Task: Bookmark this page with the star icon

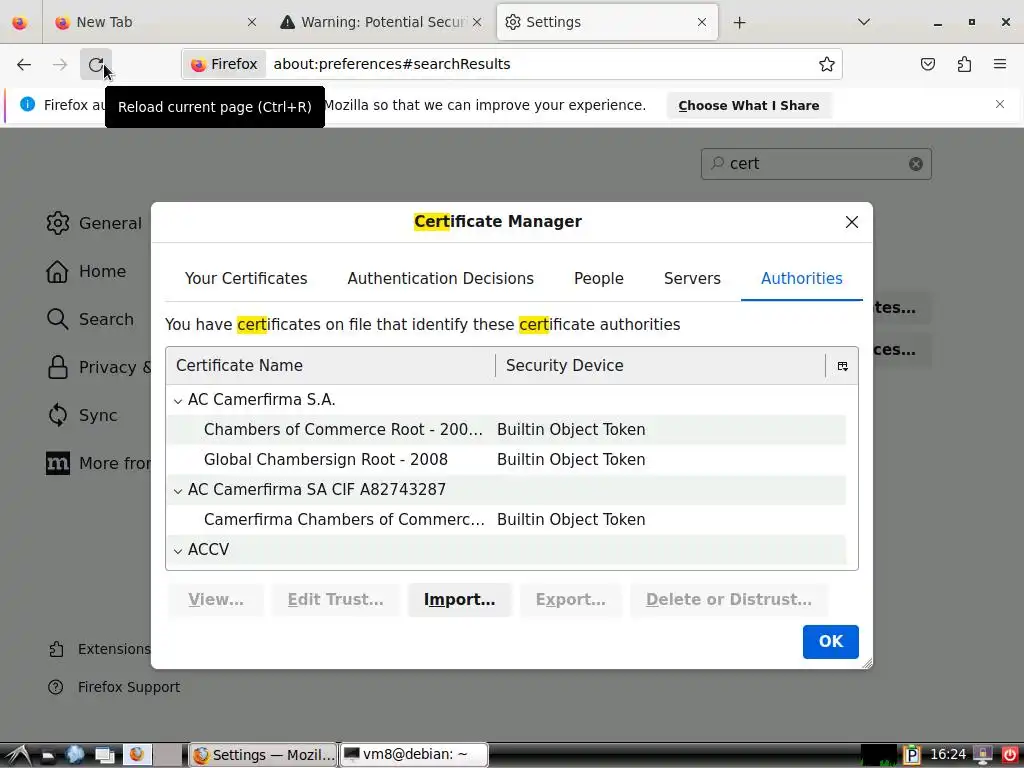Action: point(827,64)
